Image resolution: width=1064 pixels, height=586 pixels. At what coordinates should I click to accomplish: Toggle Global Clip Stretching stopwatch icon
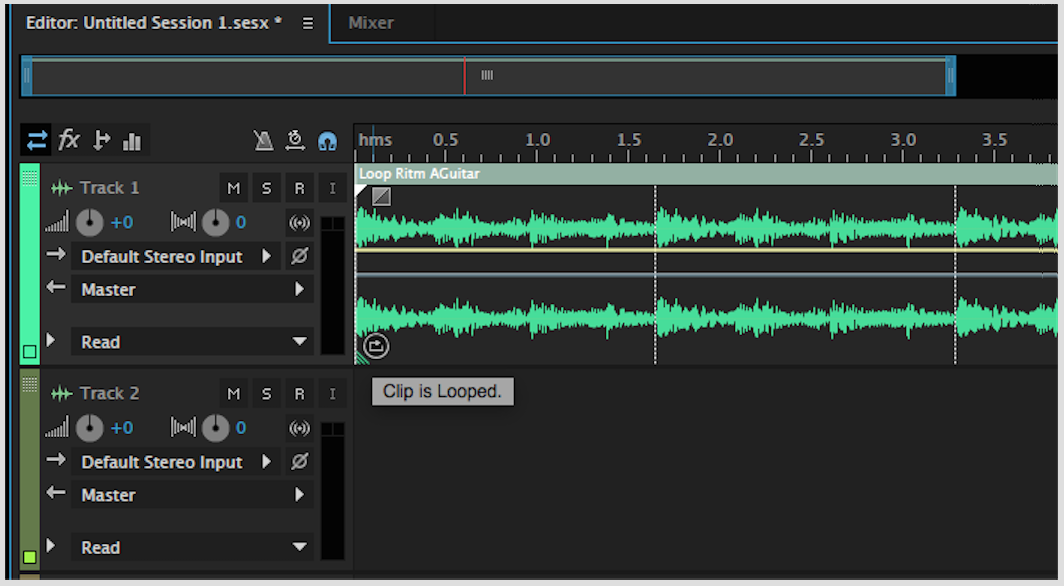click(x=295, y=140)
